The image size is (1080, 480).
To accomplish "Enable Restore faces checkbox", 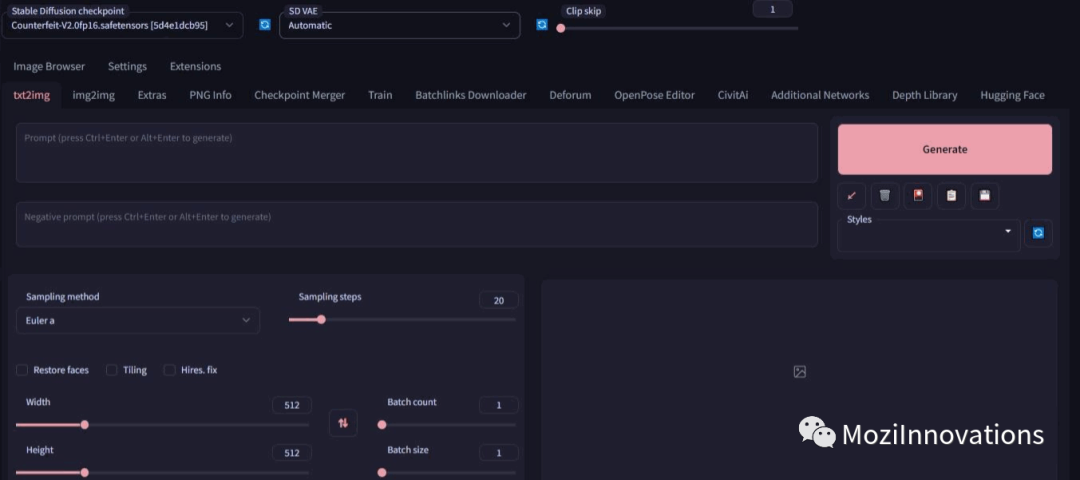I will pos(22,370).
